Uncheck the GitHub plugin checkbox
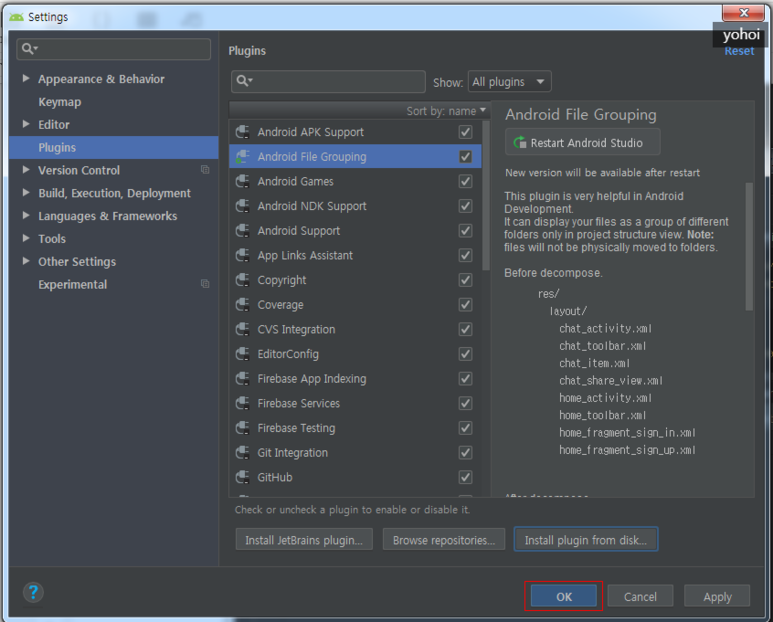 (x=465, y=477)
